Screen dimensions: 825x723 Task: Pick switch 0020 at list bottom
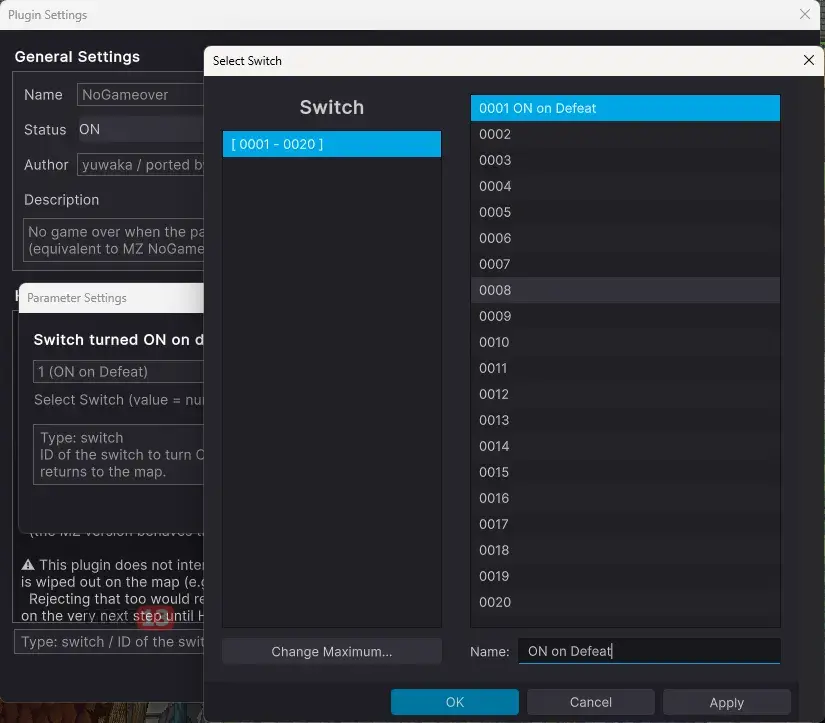[x=625, y=602]
